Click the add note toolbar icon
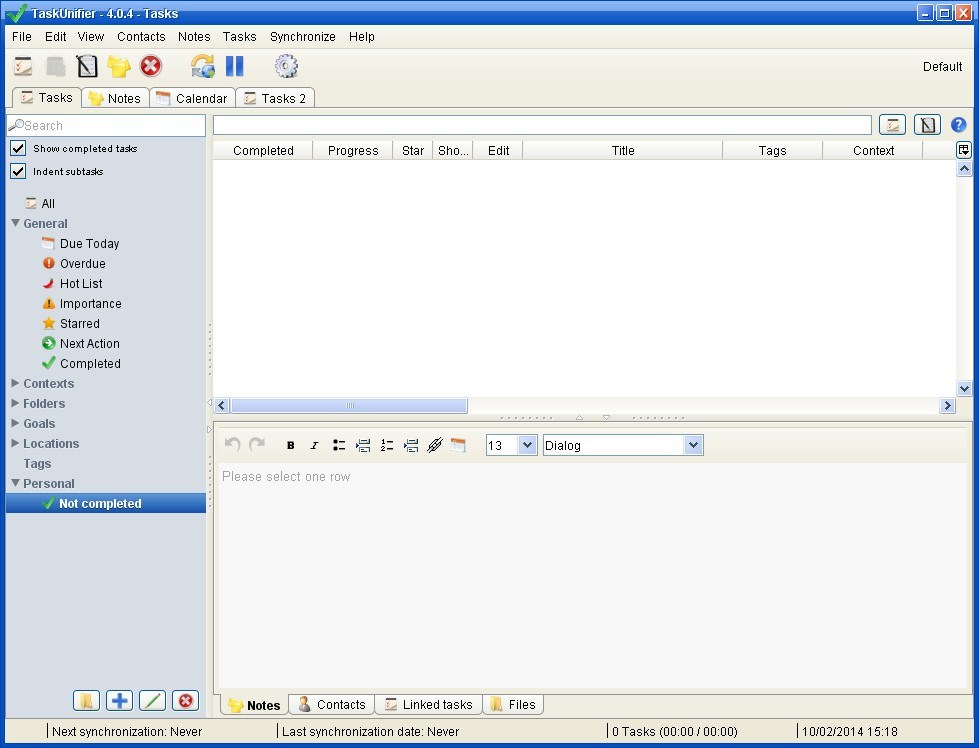 (87, 66)
